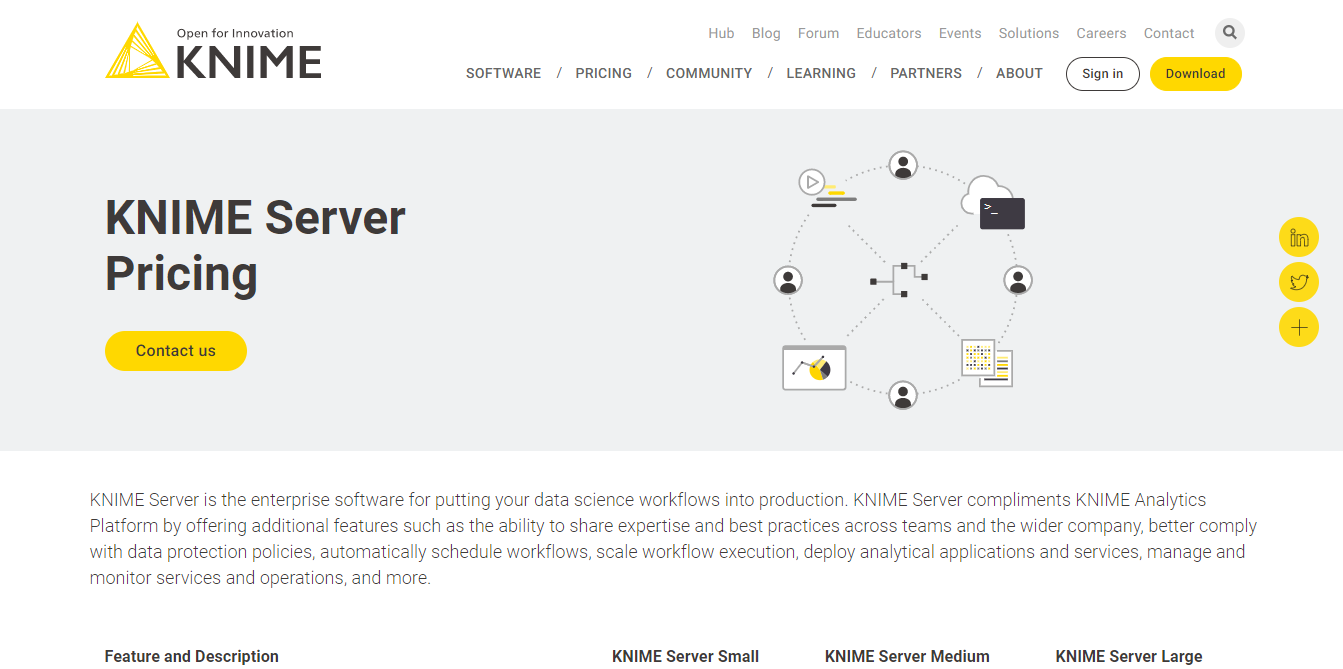Viewport: 1343px width, 669px height.
Task: Open the search magnifier icon
Action: pos(1230,33)
